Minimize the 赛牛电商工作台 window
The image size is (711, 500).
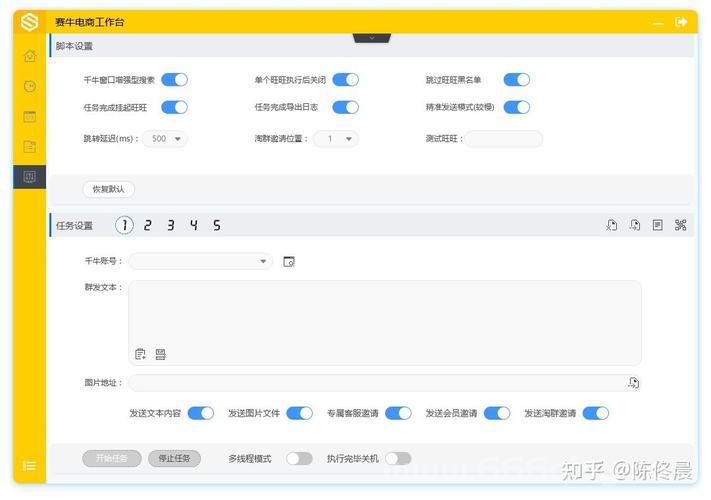coord(658,23)
